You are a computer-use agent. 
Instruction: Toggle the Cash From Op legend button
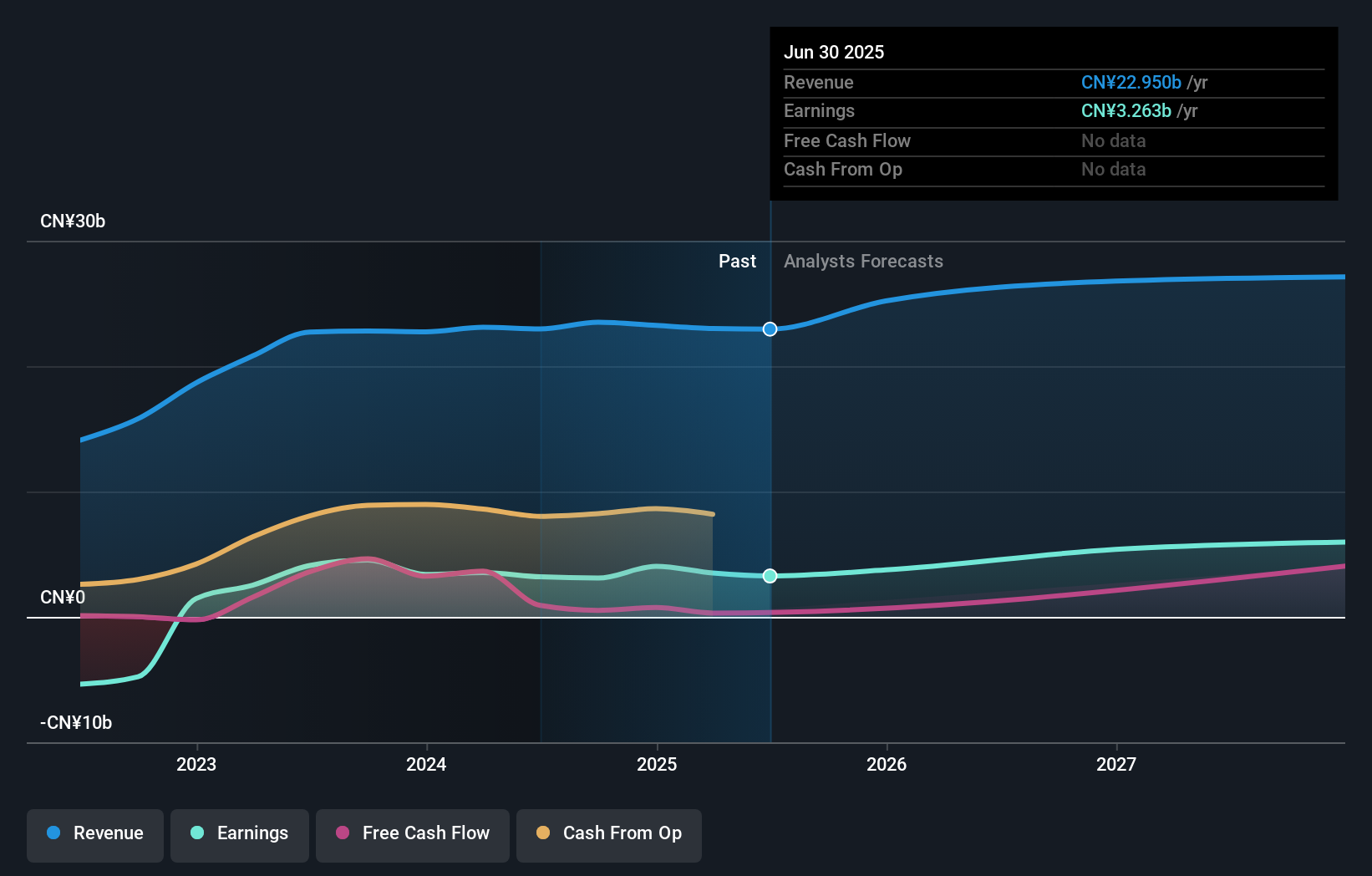tap(609, 835)
